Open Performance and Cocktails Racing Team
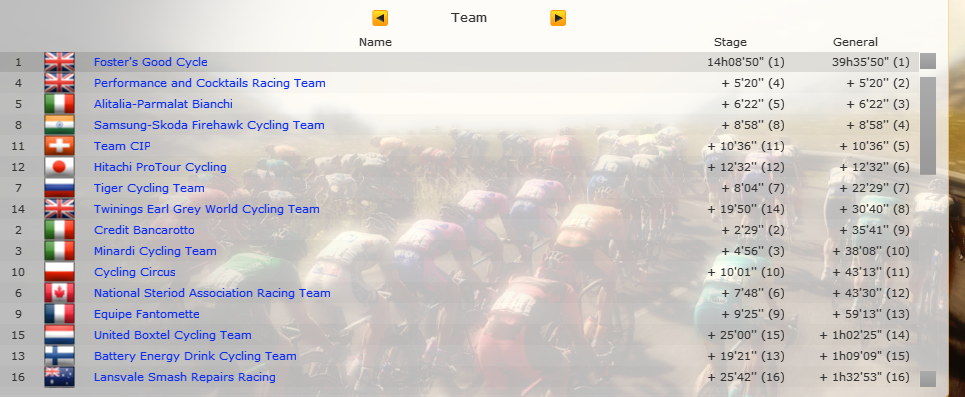Viewport: 965px width, 397px height. coord(210,83)
